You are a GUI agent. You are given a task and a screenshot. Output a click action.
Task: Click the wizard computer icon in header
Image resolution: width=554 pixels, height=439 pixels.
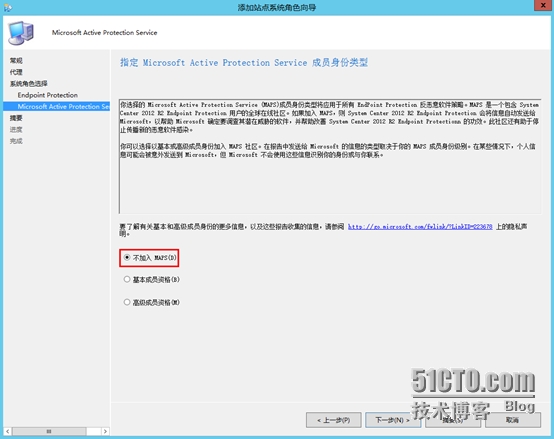(x=21, y=33)
